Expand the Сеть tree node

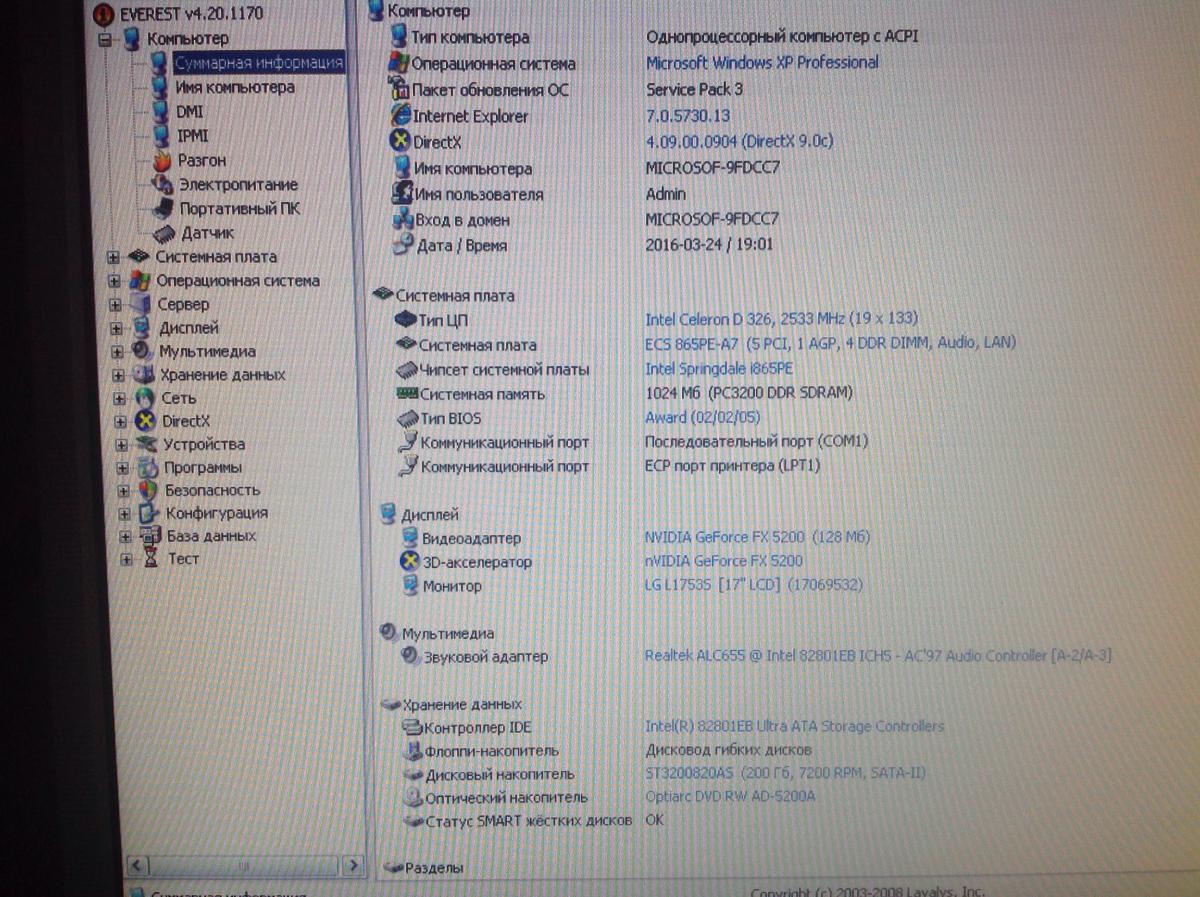[x=120, y=398]
